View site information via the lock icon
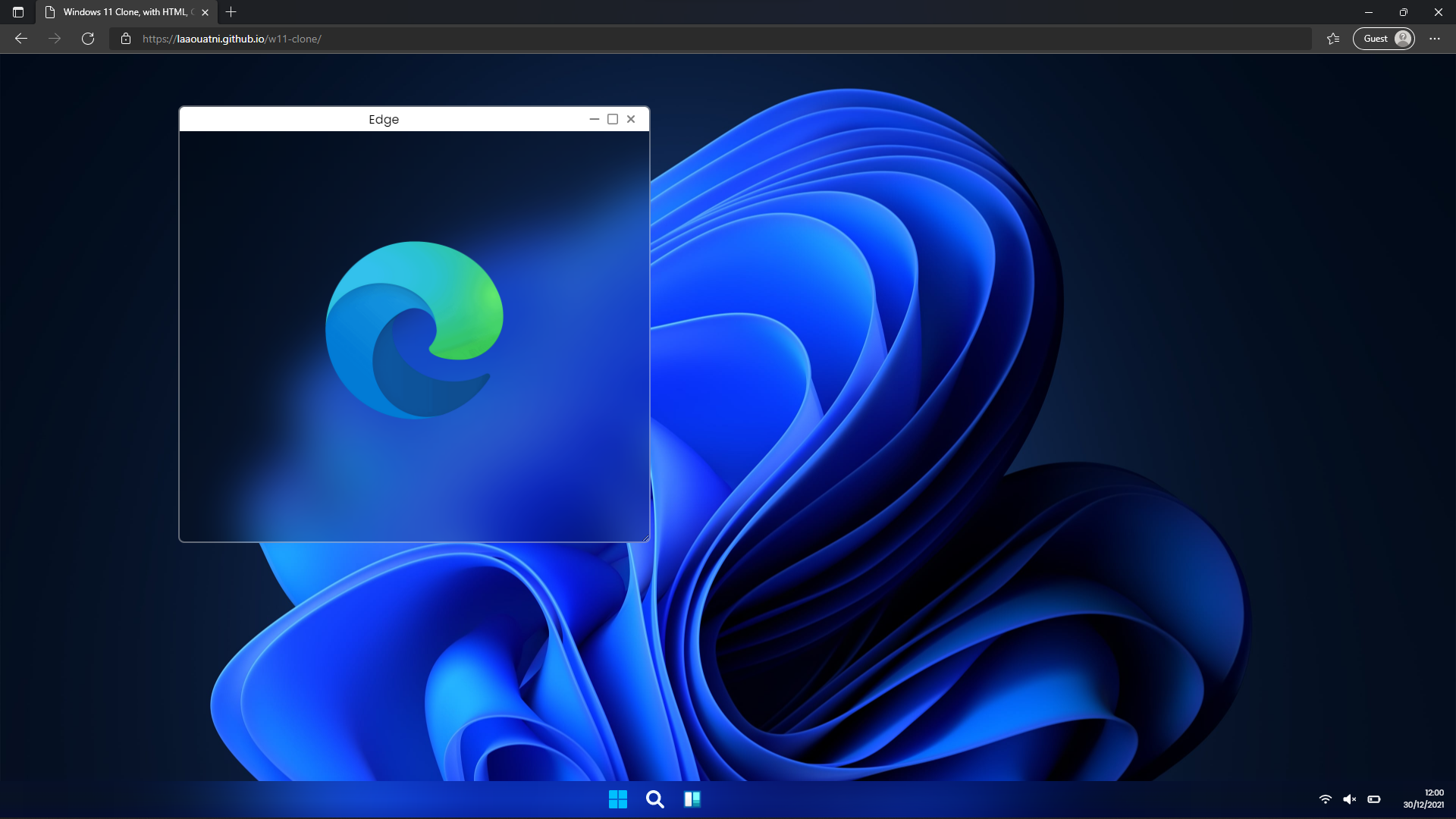The height and width of the screenshot is (819, 1456). pos(126,39)
